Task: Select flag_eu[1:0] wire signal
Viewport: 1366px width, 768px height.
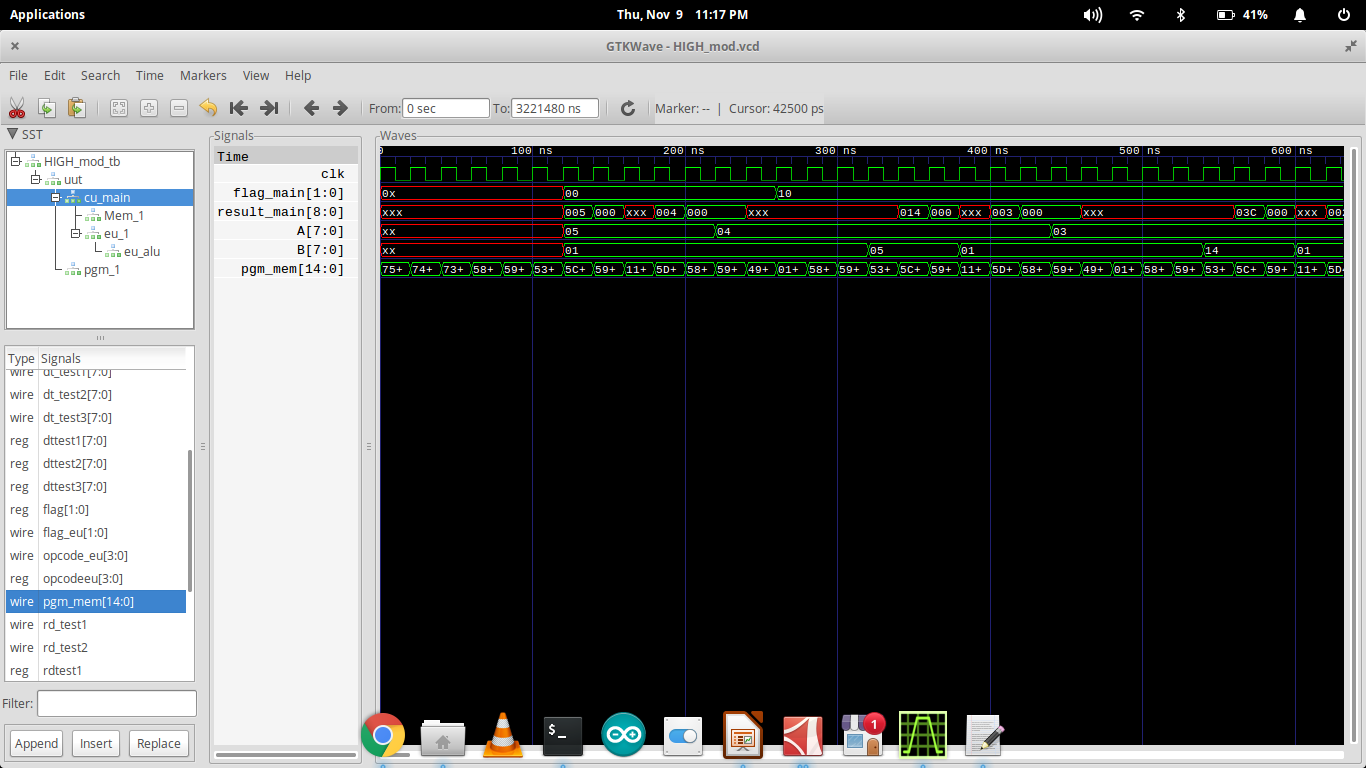Action: (x=96, y=532)
